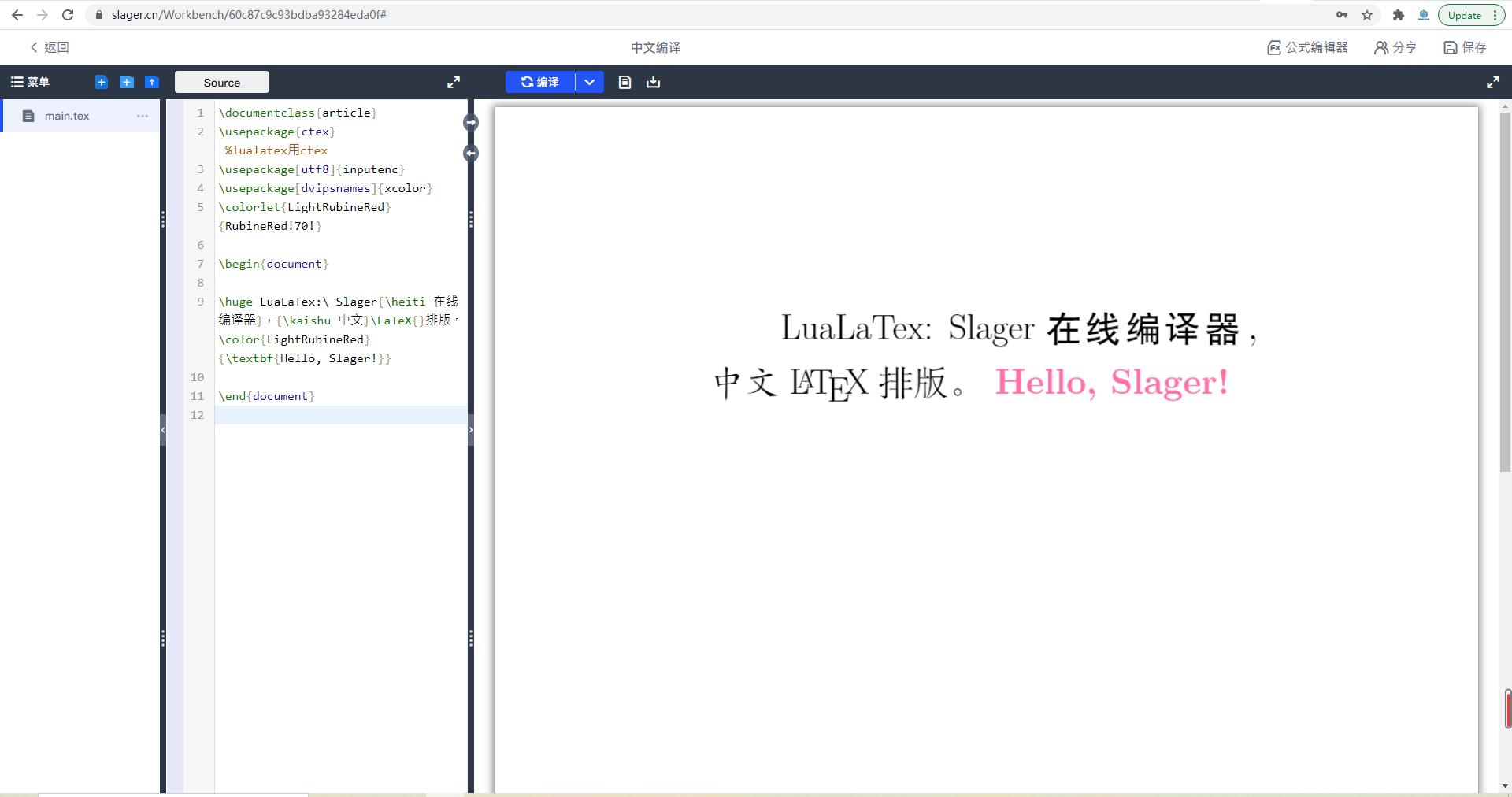Download the compiled PDF via download icon
Image resolution: width=1512 pixels, height=797 pixels.
[x=653, y=82]
